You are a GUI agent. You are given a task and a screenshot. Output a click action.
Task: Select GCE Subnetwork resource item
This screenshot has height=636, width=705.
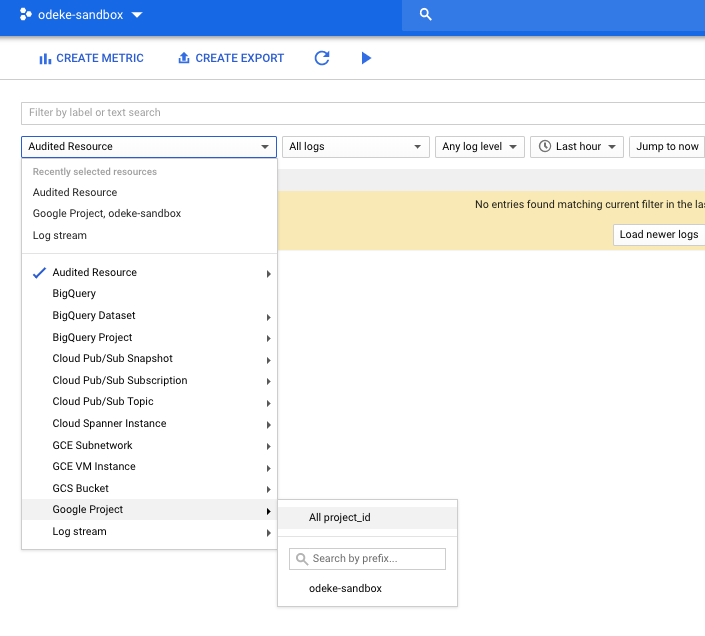pyautogui.click(x=149, y=445)
